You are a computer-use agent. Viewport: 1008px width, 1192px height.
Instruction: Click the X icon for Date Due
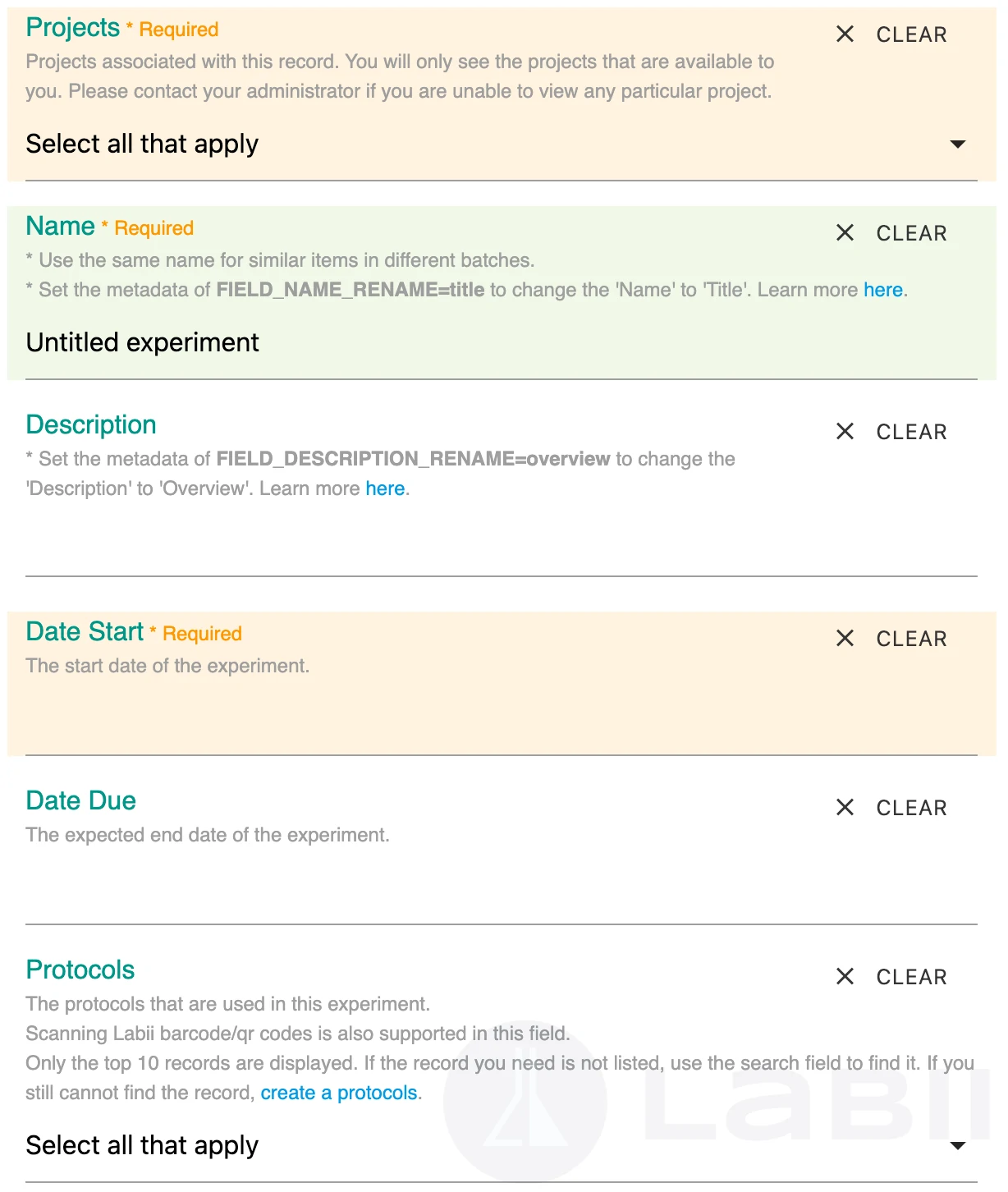pos(845,808)
